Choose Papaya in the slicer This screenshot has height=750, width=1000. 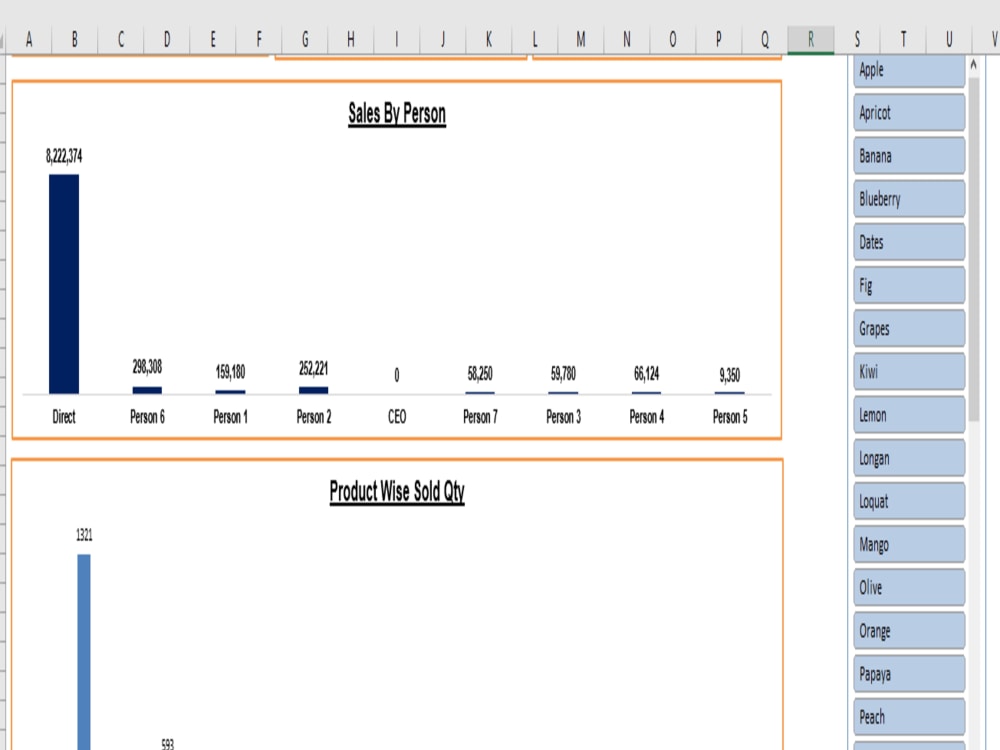[x=909, y=674]
